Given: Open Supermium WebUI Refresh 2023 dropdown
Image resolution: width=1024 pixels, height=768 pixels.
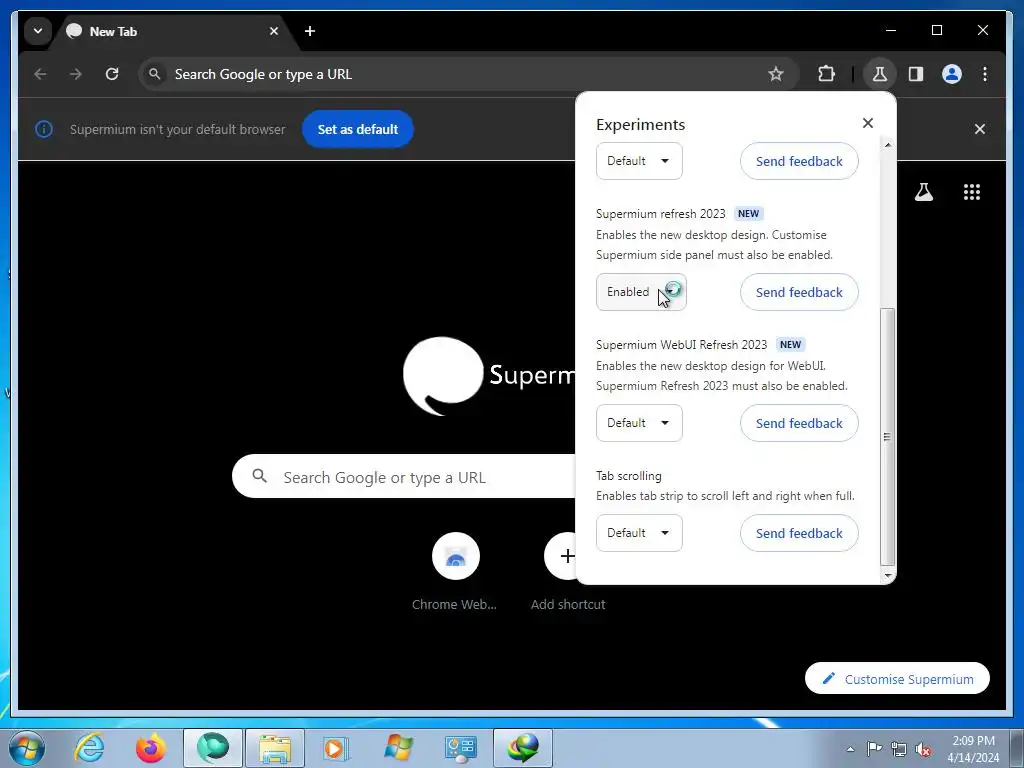Looking at the screenshot, I should [x=639, y=423].
